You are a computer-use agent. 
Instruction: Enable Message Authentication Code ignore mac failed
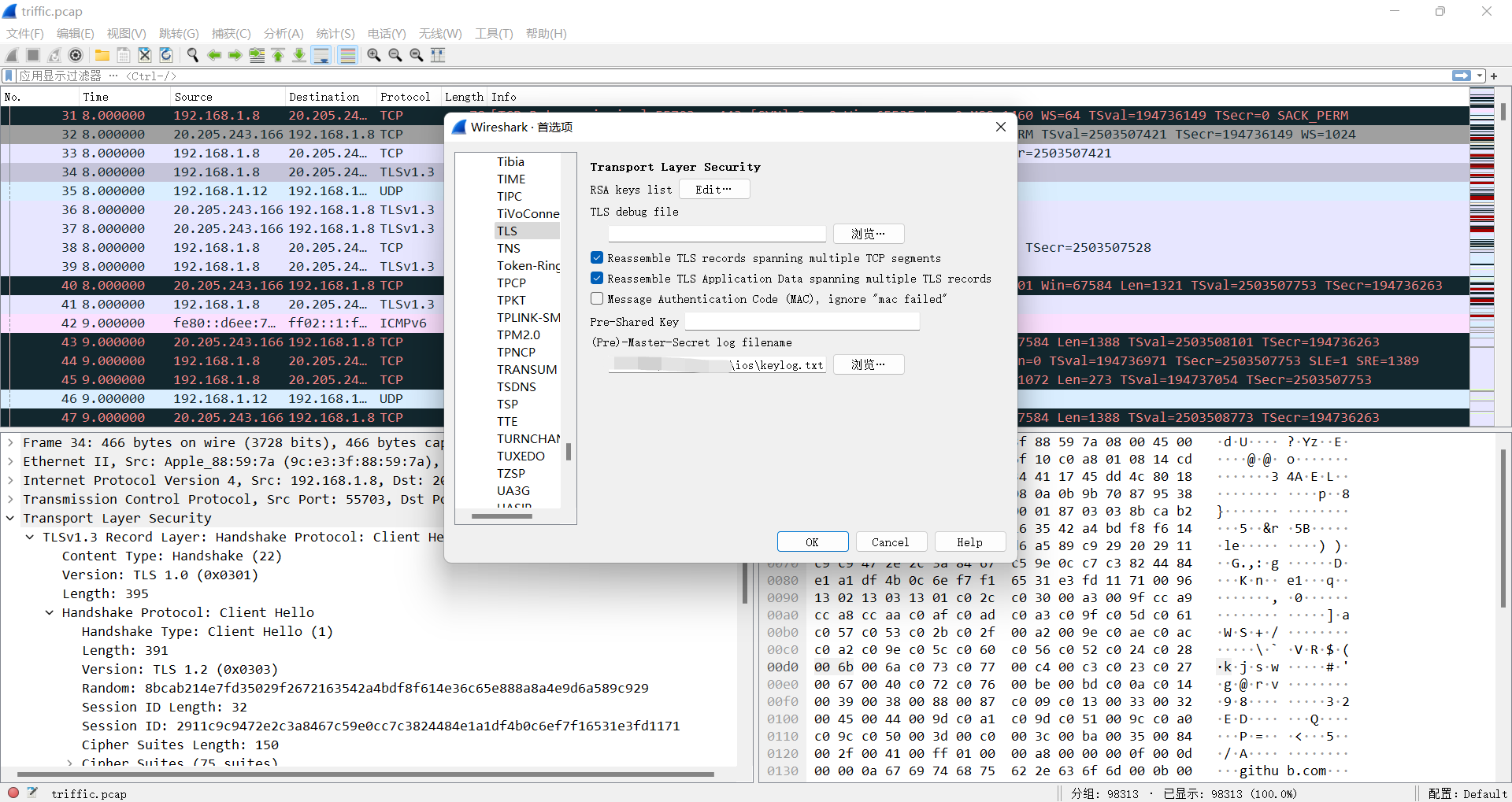tap(597, 298)
